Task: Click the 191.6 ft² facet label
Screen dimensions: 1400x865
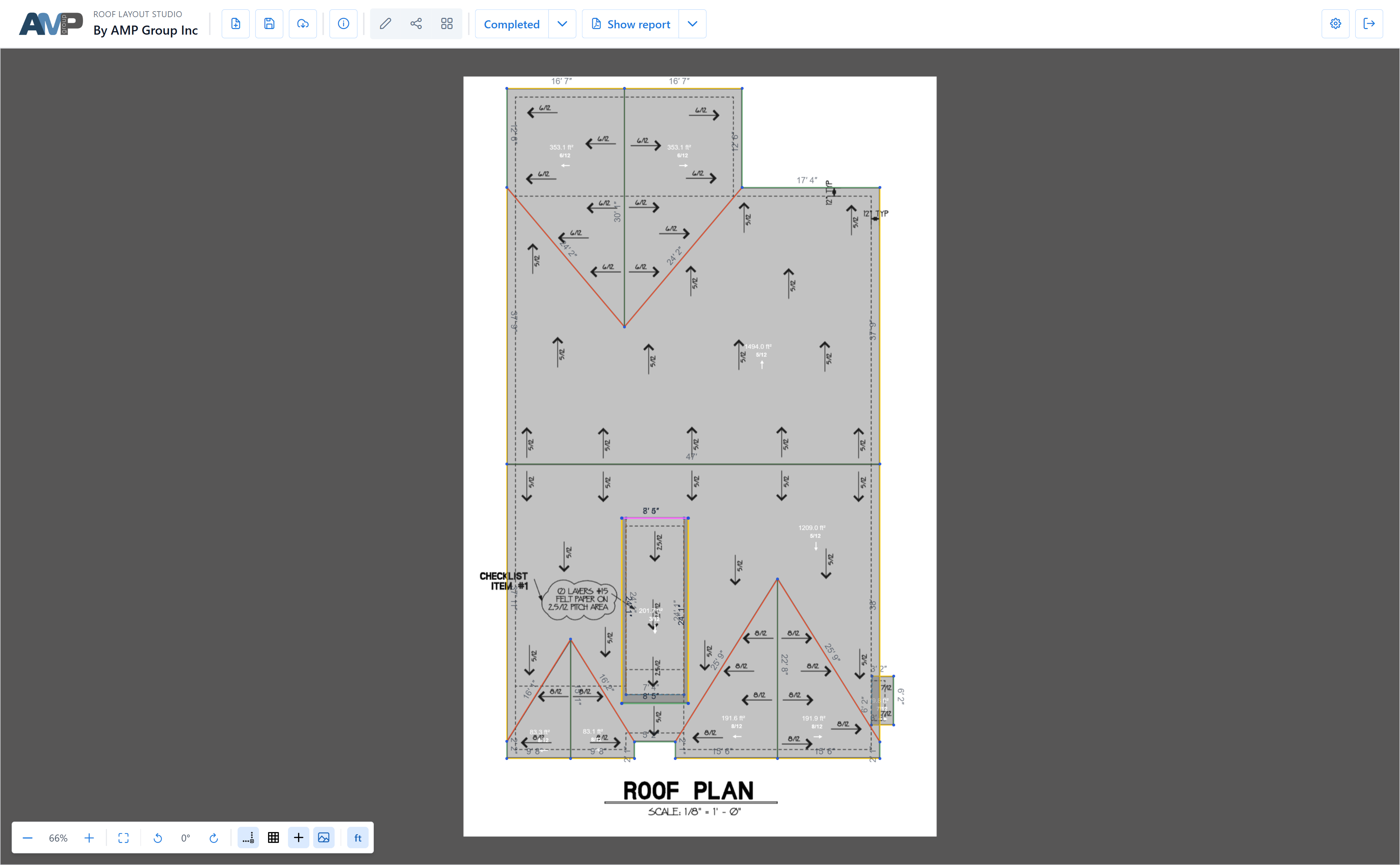Action: click(x=733, y=718)
